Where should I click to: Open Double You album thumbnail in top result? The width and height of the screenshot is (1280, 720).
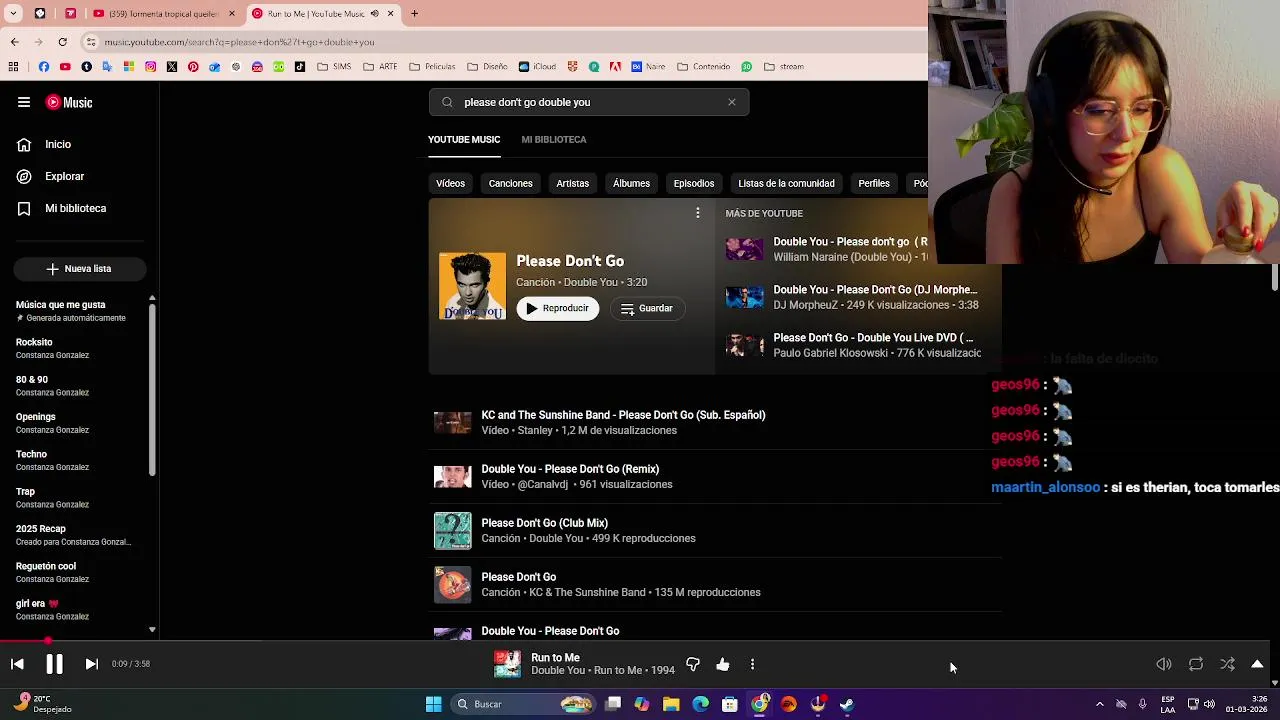tap(472, 286)
